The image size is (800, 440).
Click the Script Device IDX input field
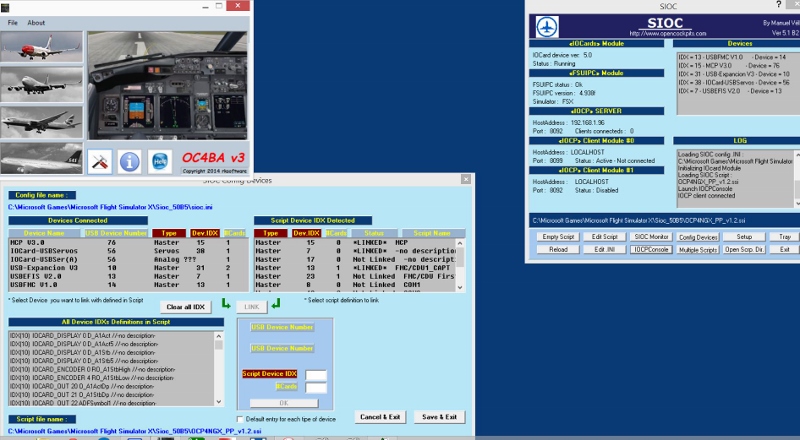316,375
